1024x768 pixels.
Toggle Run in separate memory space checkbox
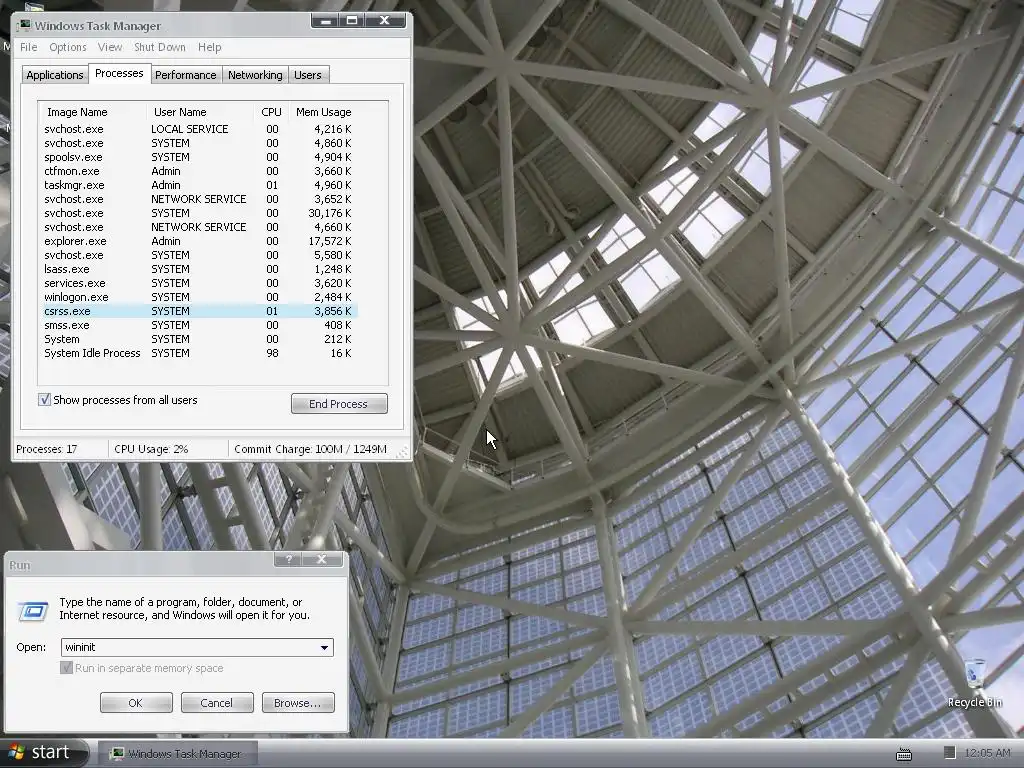[66, 667]
